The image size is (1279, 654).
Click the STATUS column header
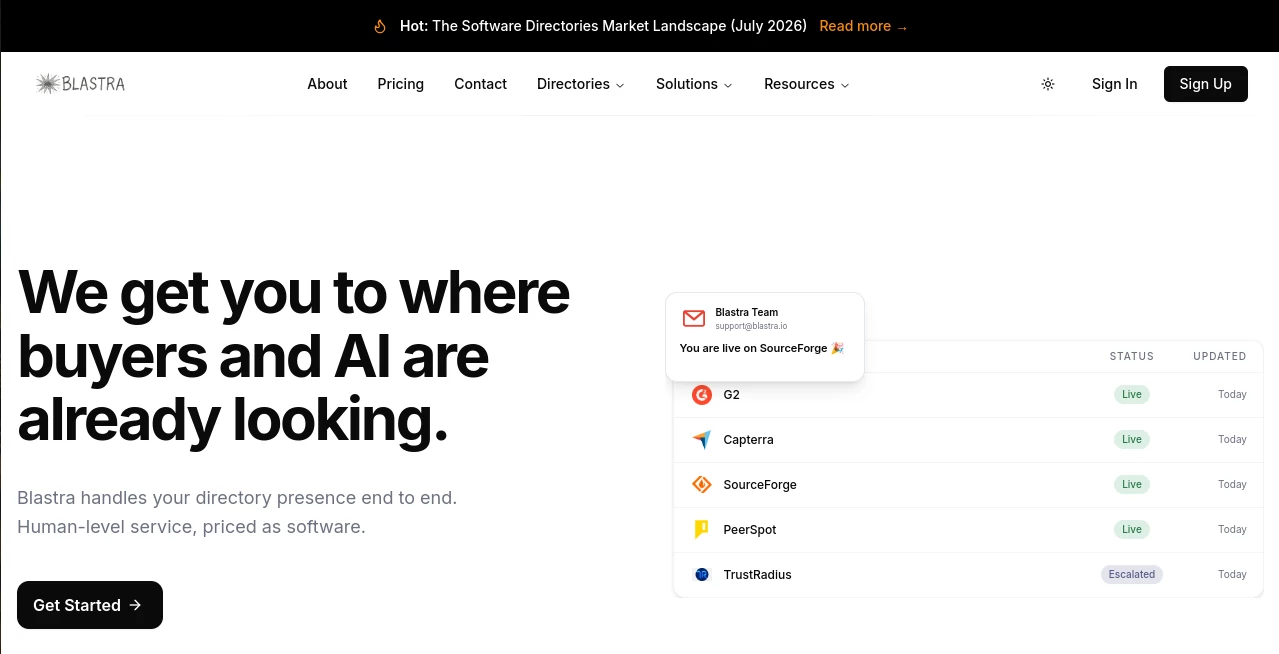(x=1132, y=357)
